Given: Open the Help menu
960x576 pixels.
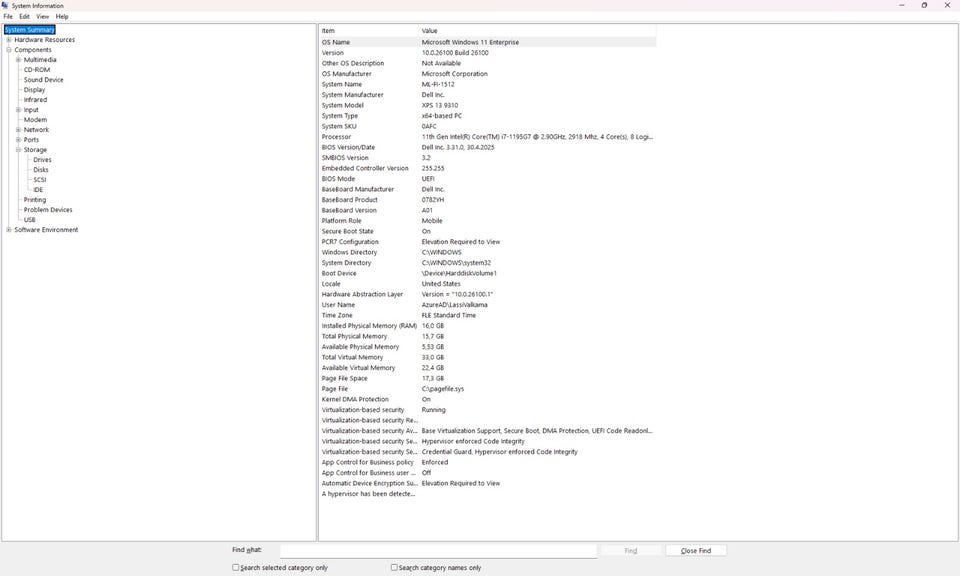Looking at the screenshot, I should coord(62,17).
